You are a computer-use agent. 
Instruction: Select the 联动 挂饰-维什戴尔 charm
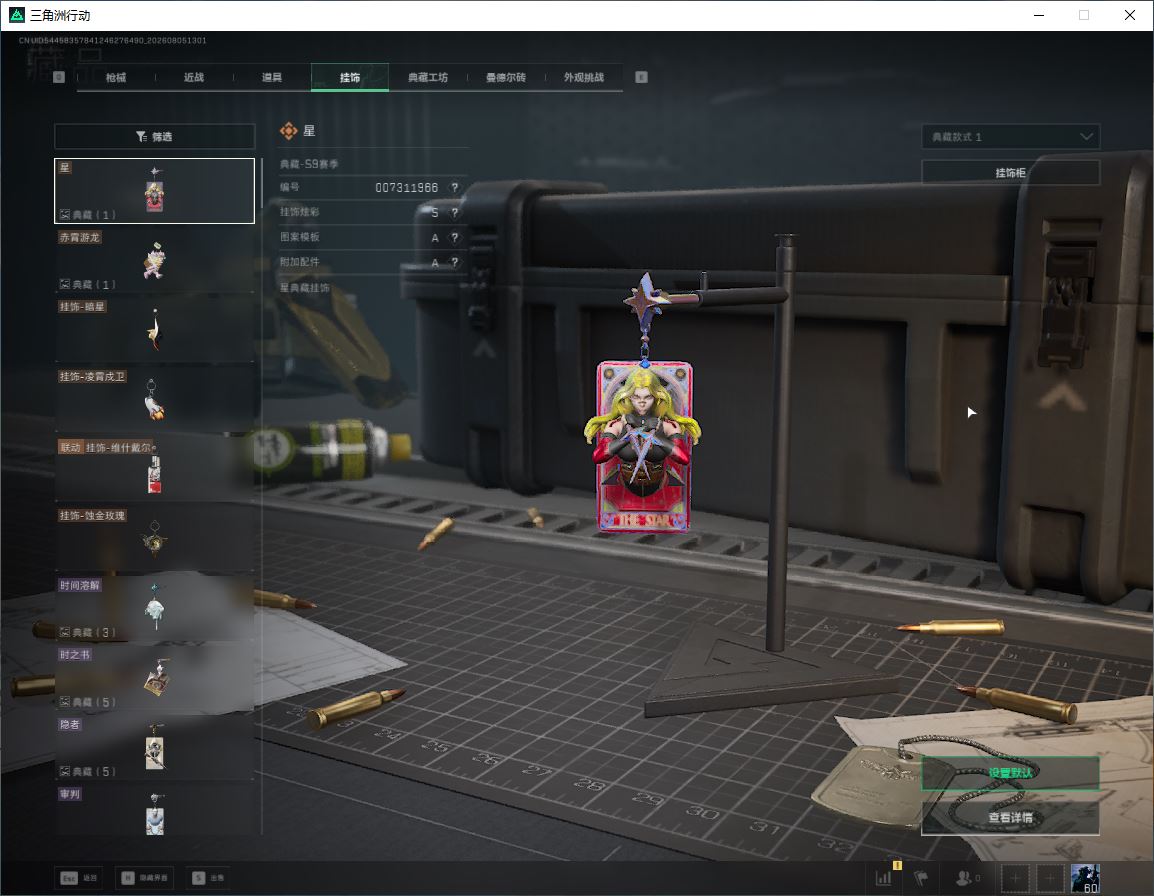pyautogui.click(x=155, y=470)
